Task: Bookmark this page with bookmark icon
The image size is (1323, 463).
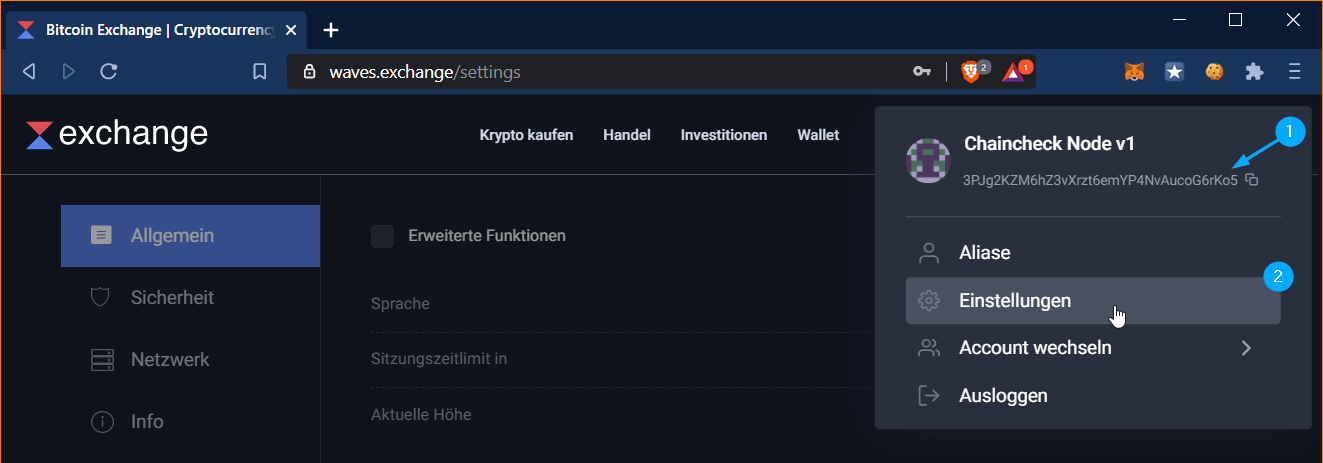Action: click(259, 72)
